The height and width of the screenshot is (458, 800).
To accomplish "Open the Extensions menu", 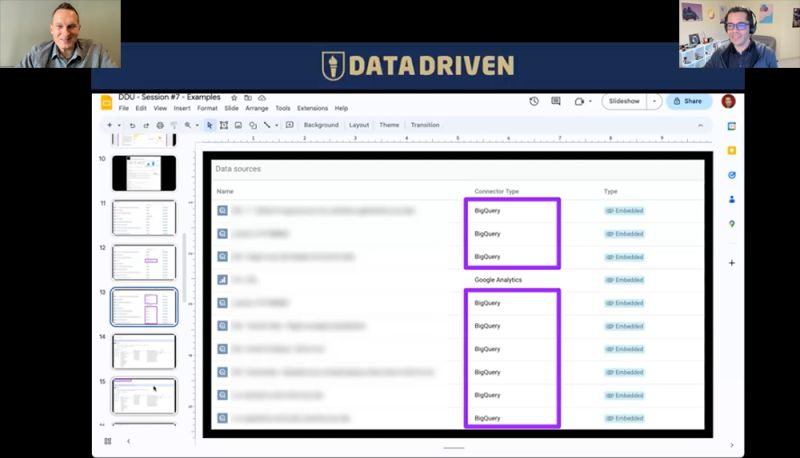I will tap(312, 108).
